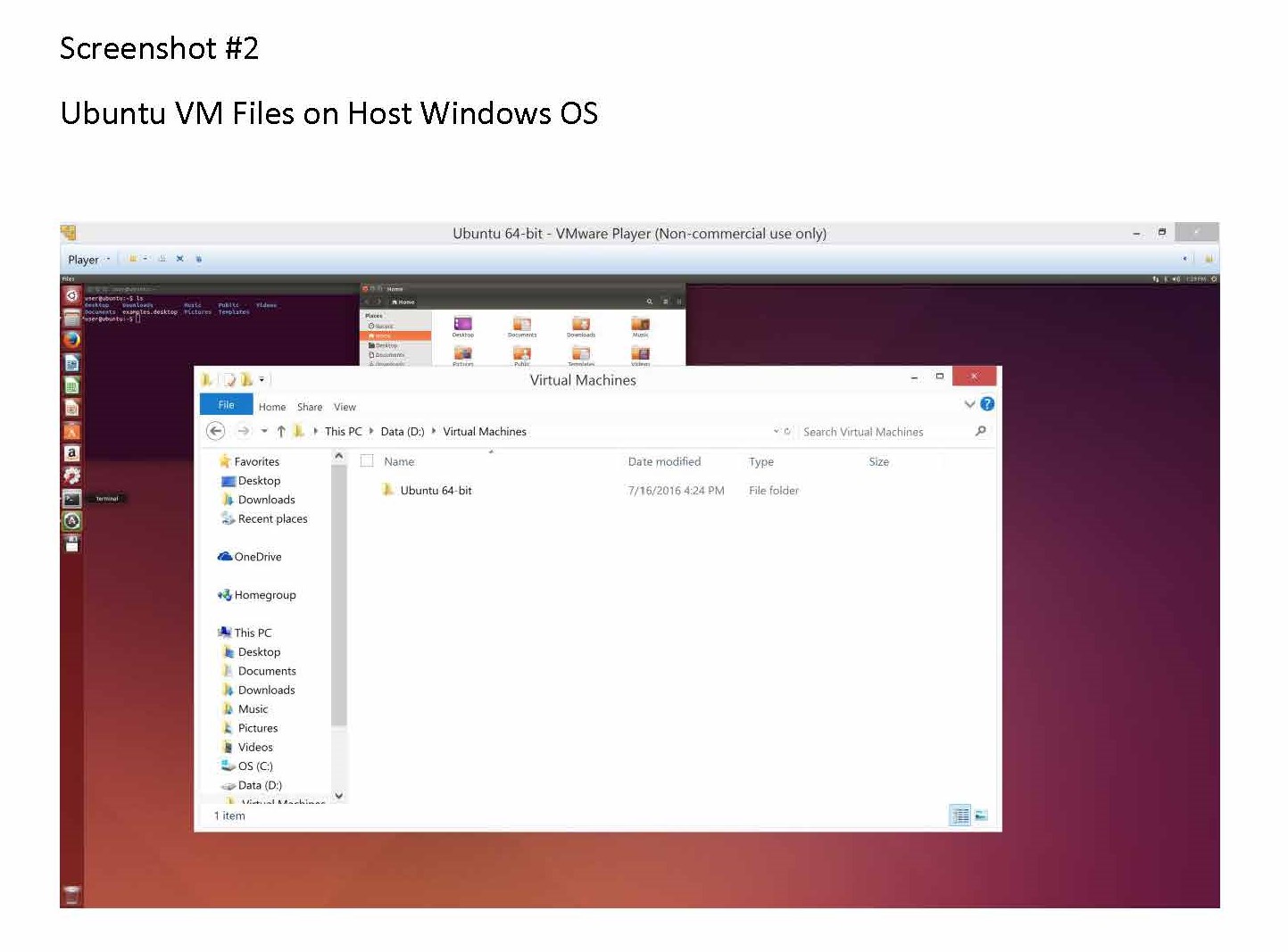The image size is (1288, 952).
Task: Open Desktop folder in Ubuntu Files window
Action: (463, 327)
